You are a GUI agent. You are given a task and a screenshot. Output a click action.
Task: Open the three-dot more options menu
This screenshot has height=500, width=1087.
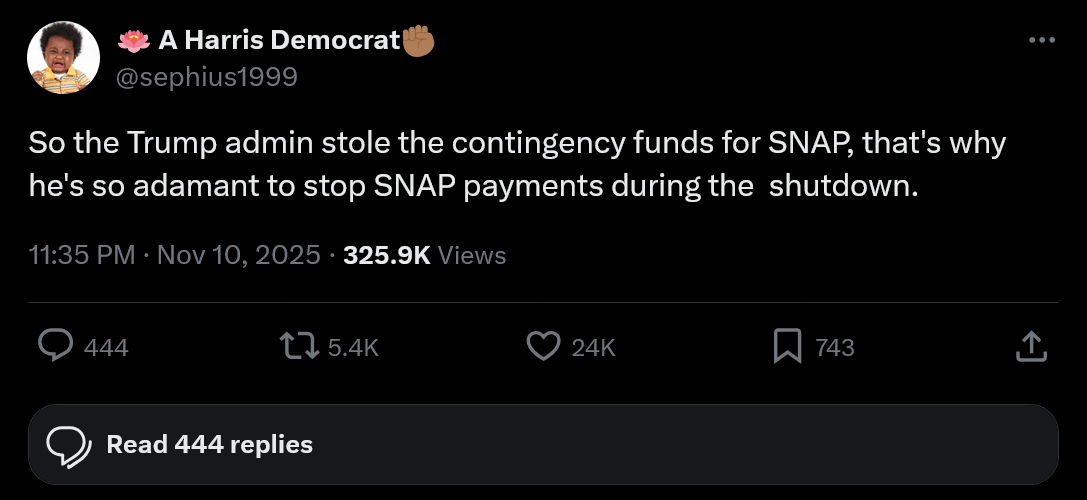point(1042,40)
